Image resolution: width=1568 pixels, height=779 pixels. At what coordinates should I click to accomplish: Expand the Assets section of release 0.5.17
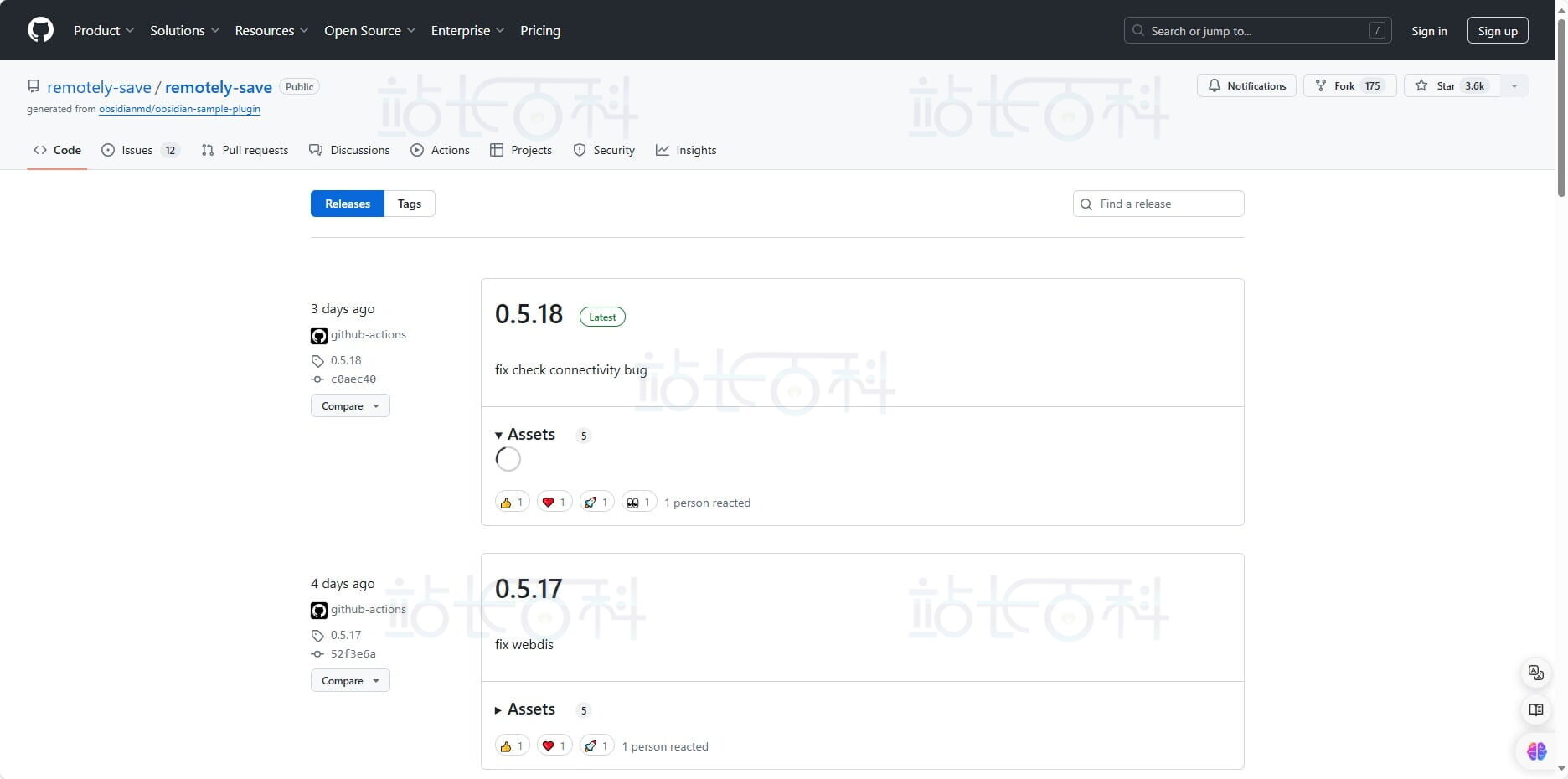(x=525, y=709)
